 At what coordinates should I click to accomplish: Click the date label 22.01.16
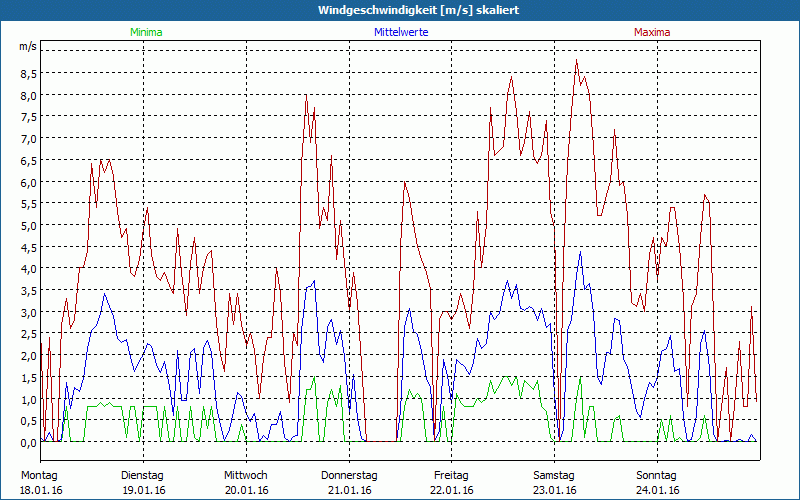452,490
